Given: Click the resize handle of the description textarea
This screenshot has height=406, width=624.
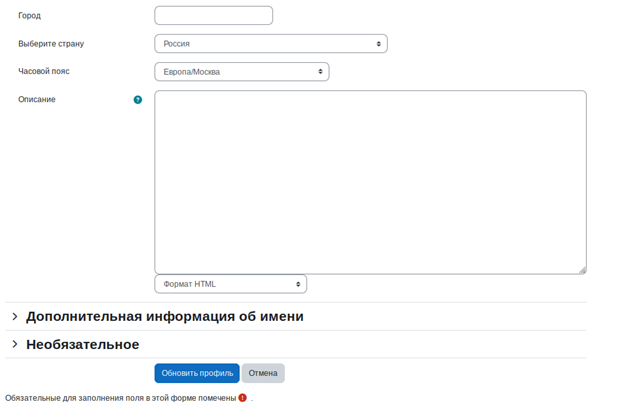Looking at the screenshot, I should tap(582, 269).
